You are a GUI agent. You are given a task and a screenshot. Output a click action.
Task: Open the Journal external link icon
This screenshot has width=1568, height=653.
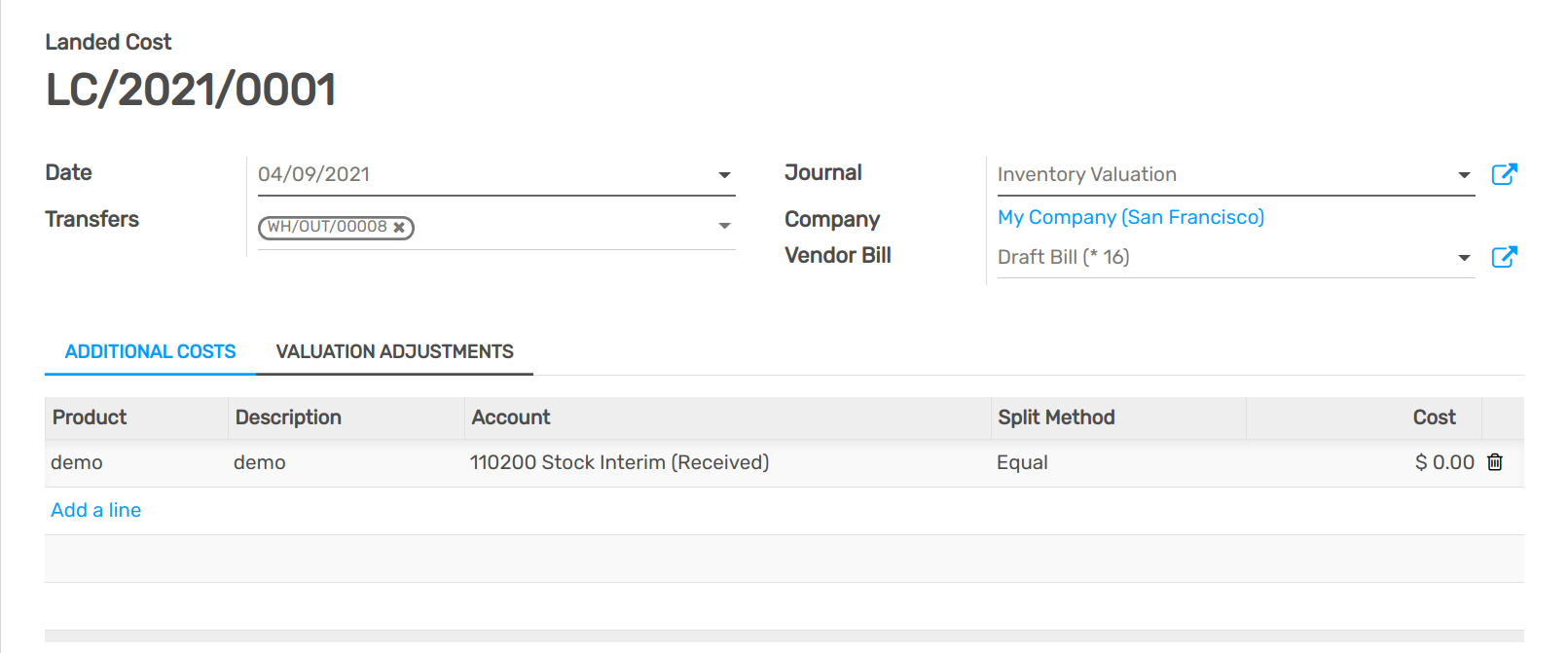1504,174
